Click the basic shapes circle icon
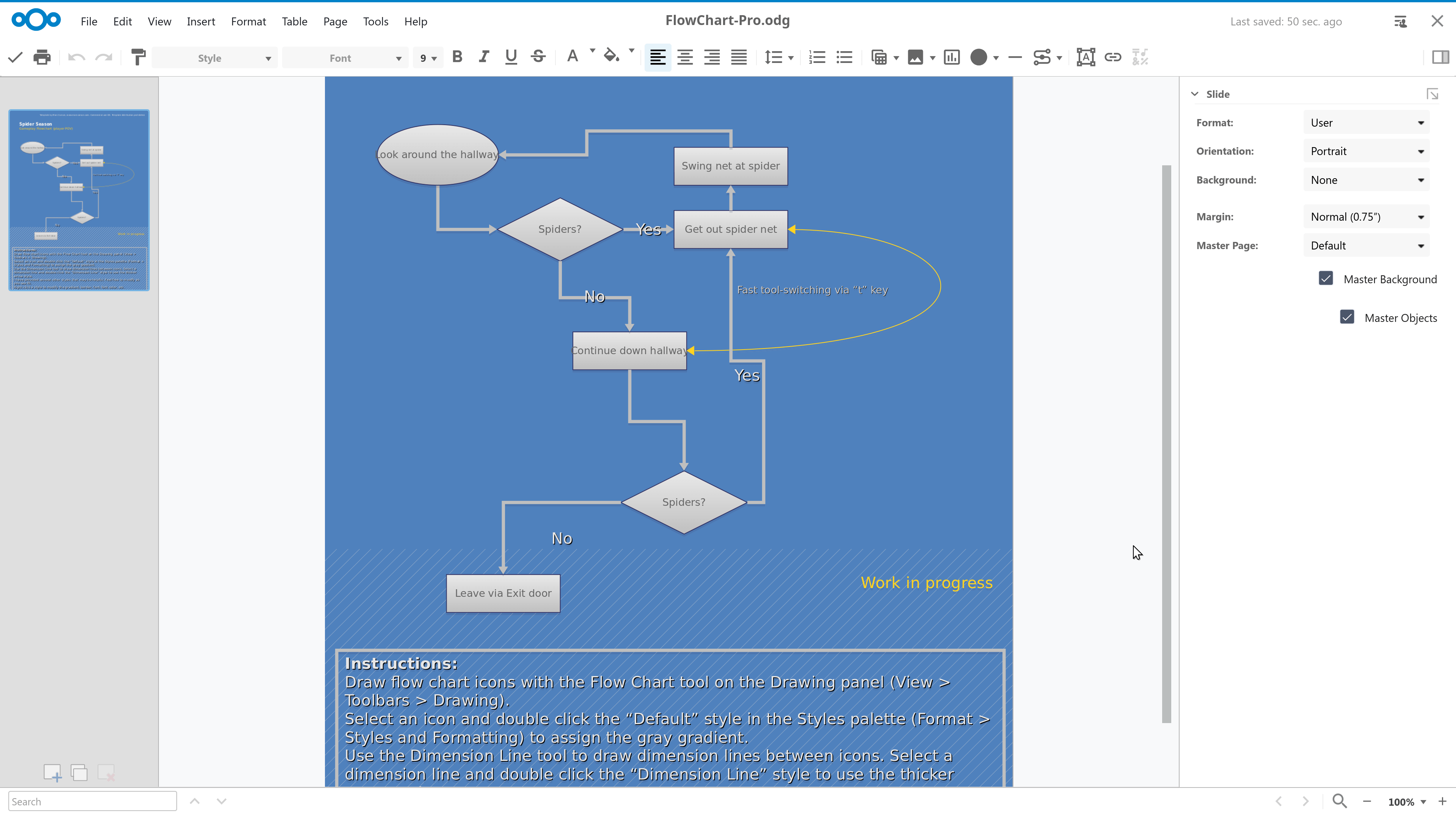This screenshot has width=1456, height=819. click(x=978, y=57)
